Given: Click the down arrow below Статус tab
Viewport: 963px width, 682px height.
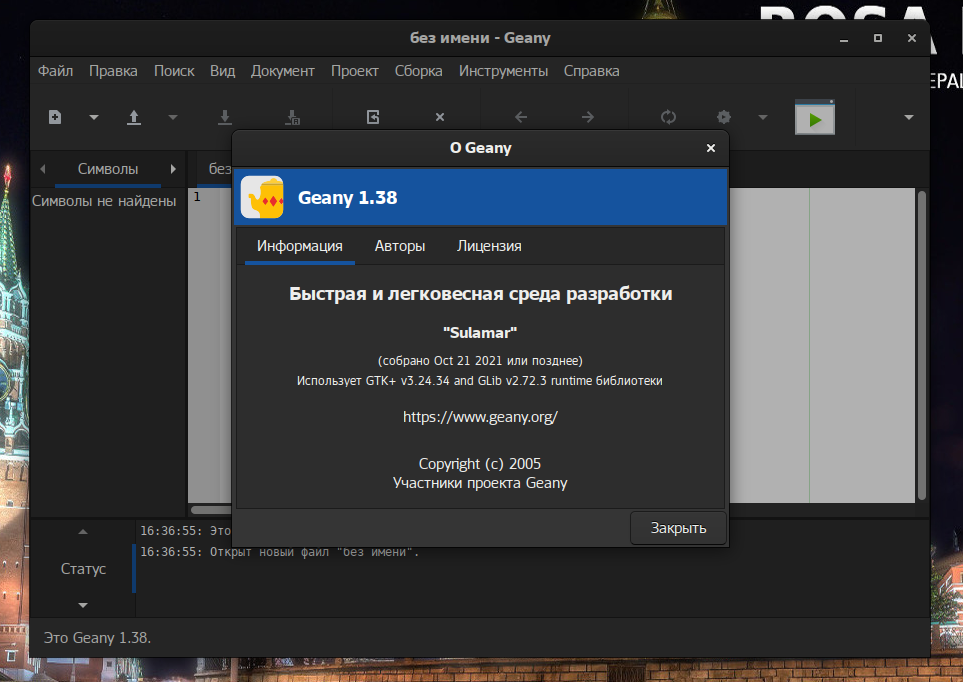Looking at the screenshot, I should coord(83,605).
